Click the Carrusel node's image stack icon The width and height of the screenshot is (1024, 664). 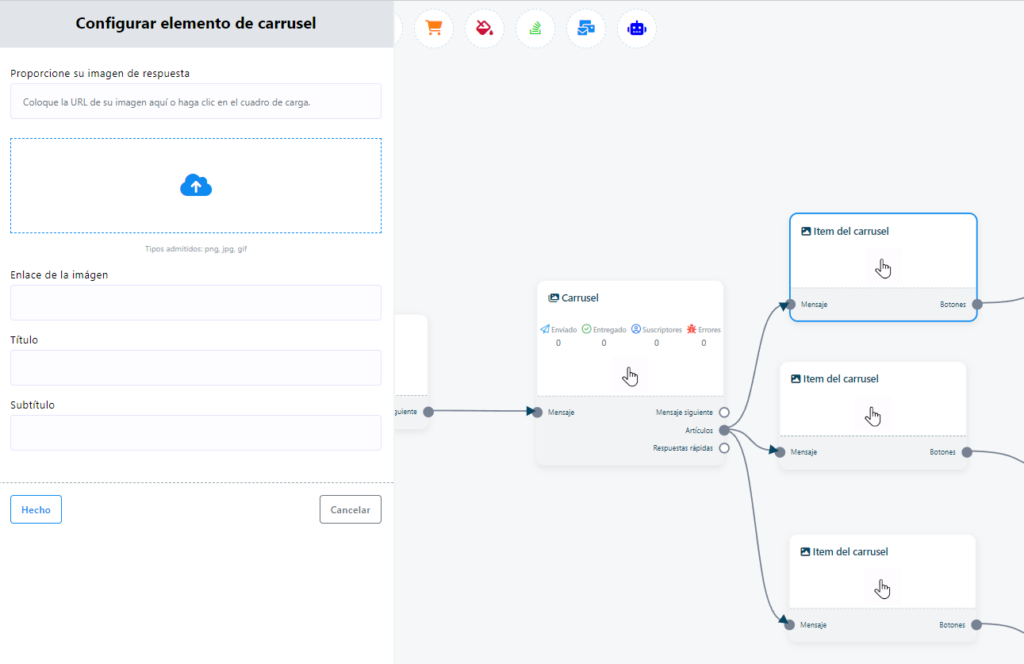553,298
